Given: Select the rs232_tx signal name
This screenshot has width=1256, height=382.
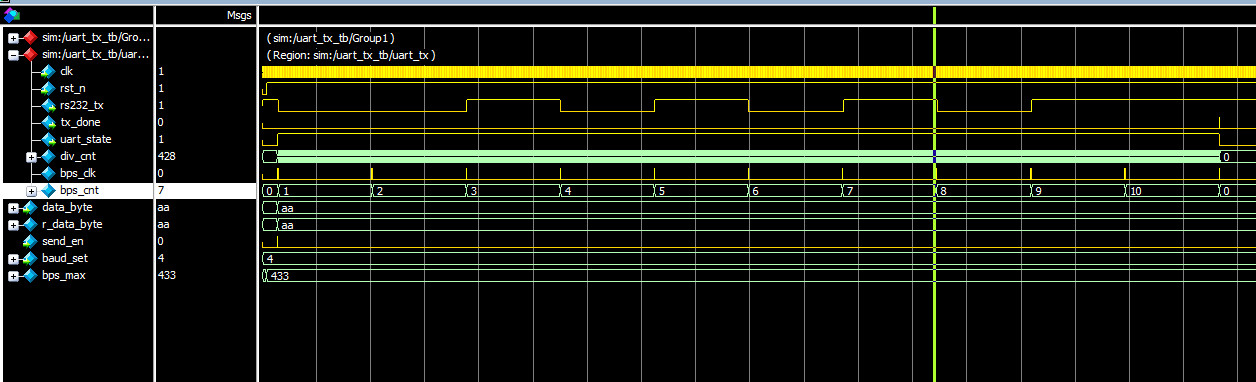Looking at the screenshot, I should click(81, 105).
